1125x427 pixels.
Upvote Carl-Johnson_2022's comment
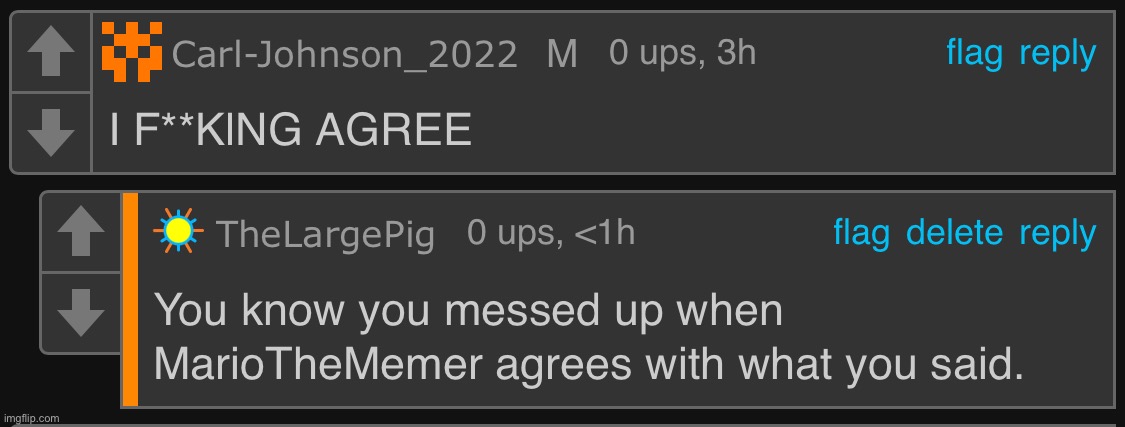click(50, 52)
